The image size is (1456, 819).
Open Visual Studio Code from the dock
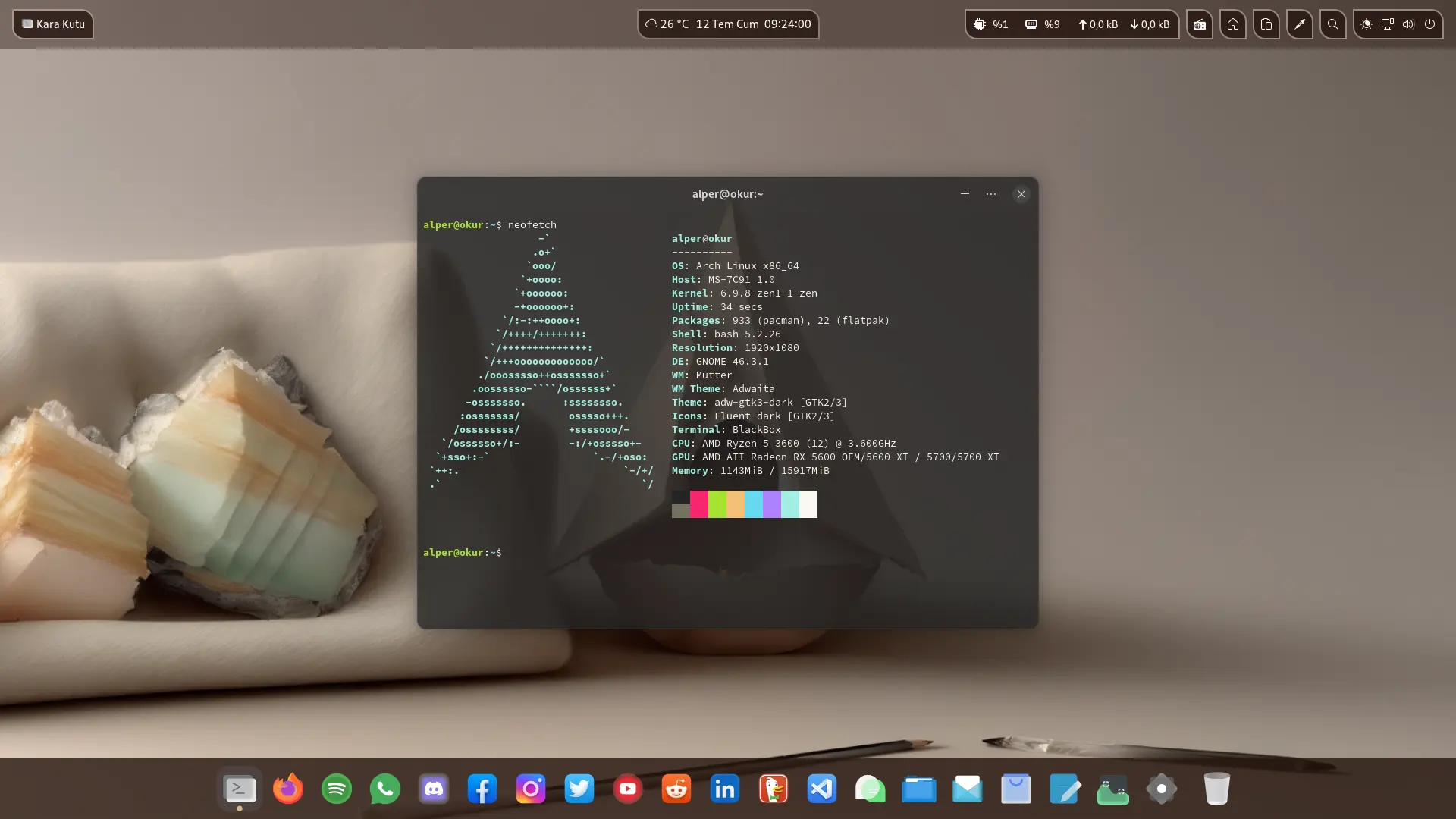pos(822,789)
